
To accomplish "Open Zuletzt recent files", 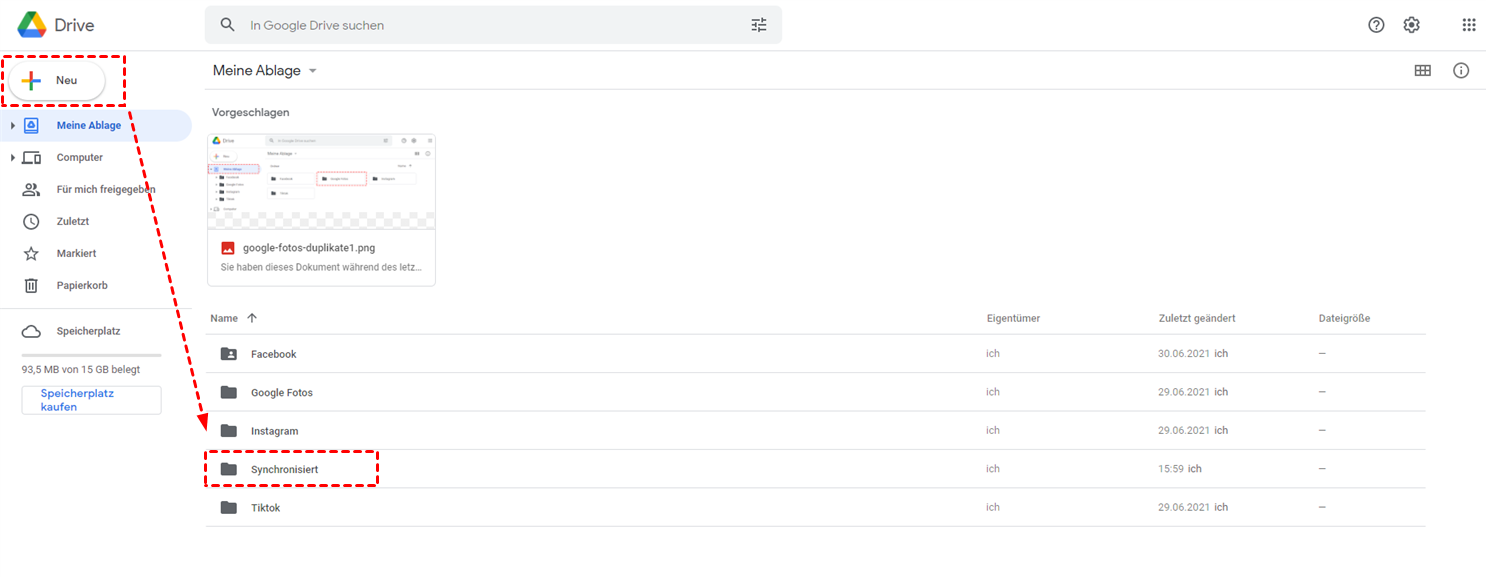I will coord(73,221).
